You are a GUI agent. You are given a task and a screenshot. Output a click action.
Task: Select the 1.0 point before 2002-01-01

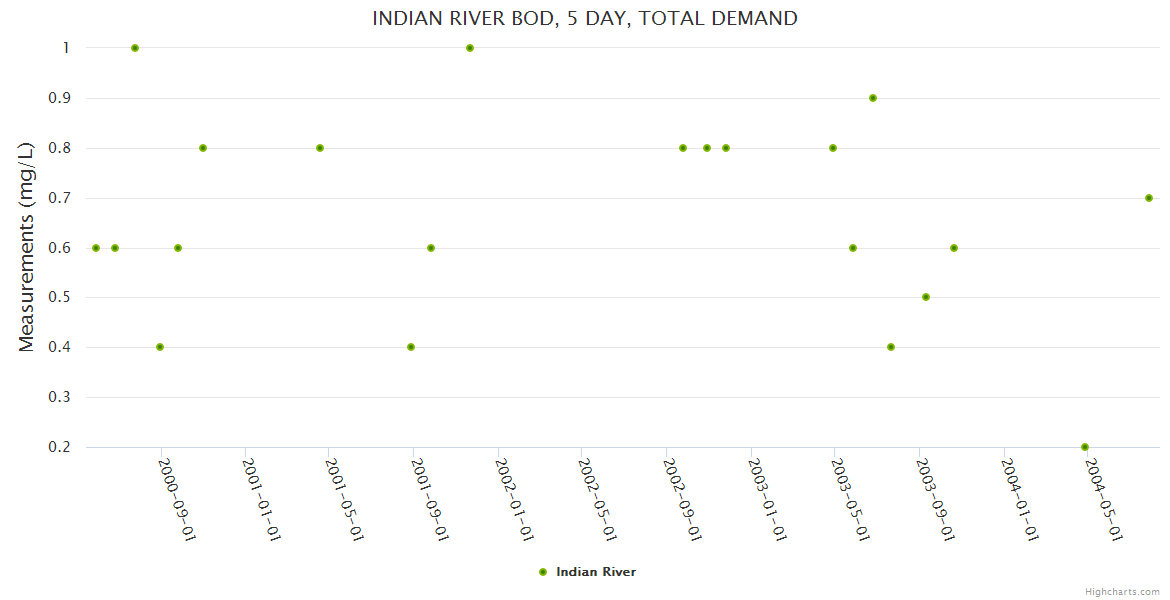470,48
